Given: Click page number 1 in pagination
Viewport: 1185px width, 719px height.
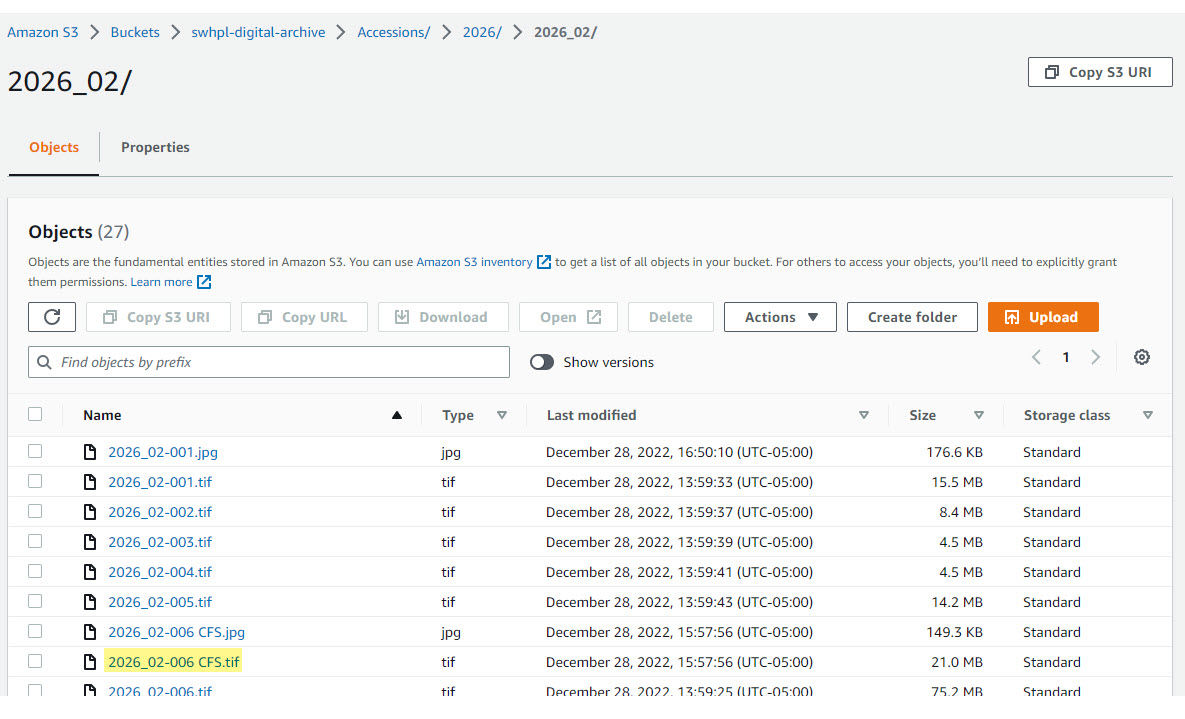Looking at the screenshot, I should (1066, 357).
